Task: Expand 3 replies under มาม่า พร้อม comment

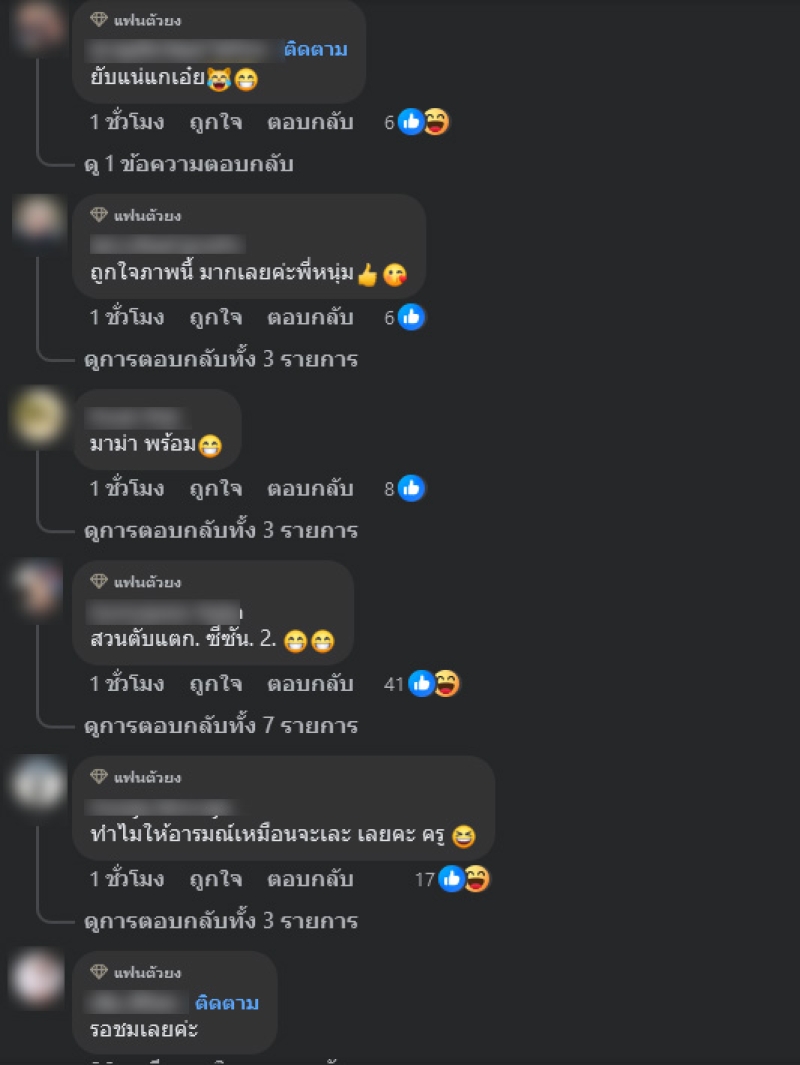Action: [221, 530]
